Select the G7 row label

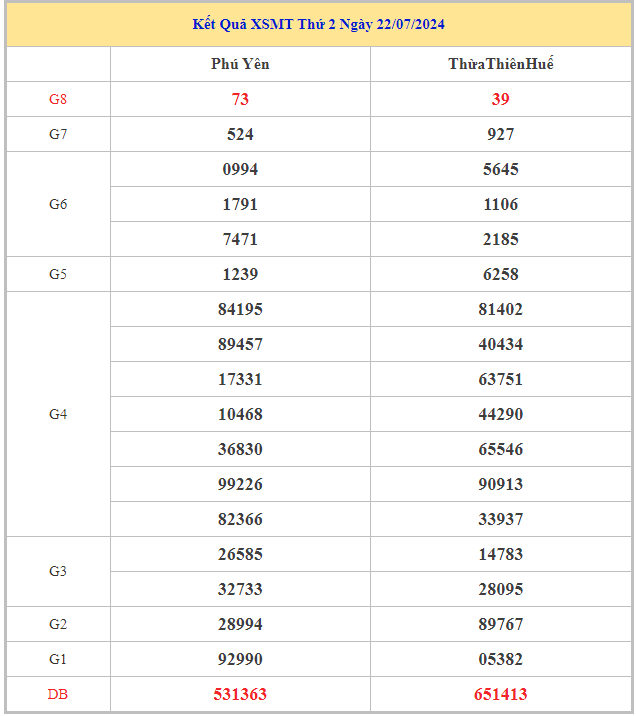(x=58, y=134)
